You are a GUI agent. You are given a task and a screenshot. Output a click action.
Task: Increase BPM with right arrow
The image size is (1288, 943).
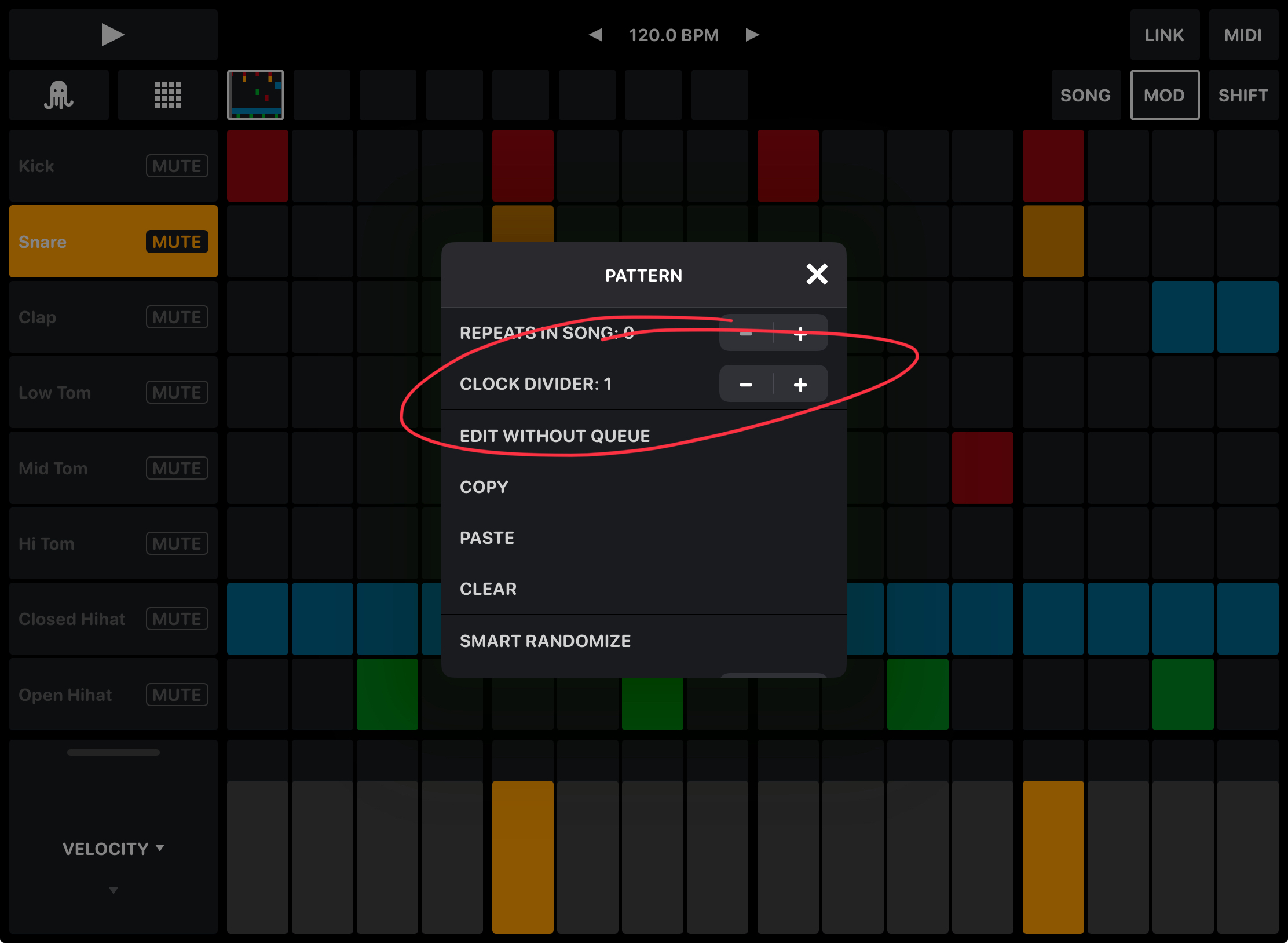pyautogui.click(x=752, y=35)
